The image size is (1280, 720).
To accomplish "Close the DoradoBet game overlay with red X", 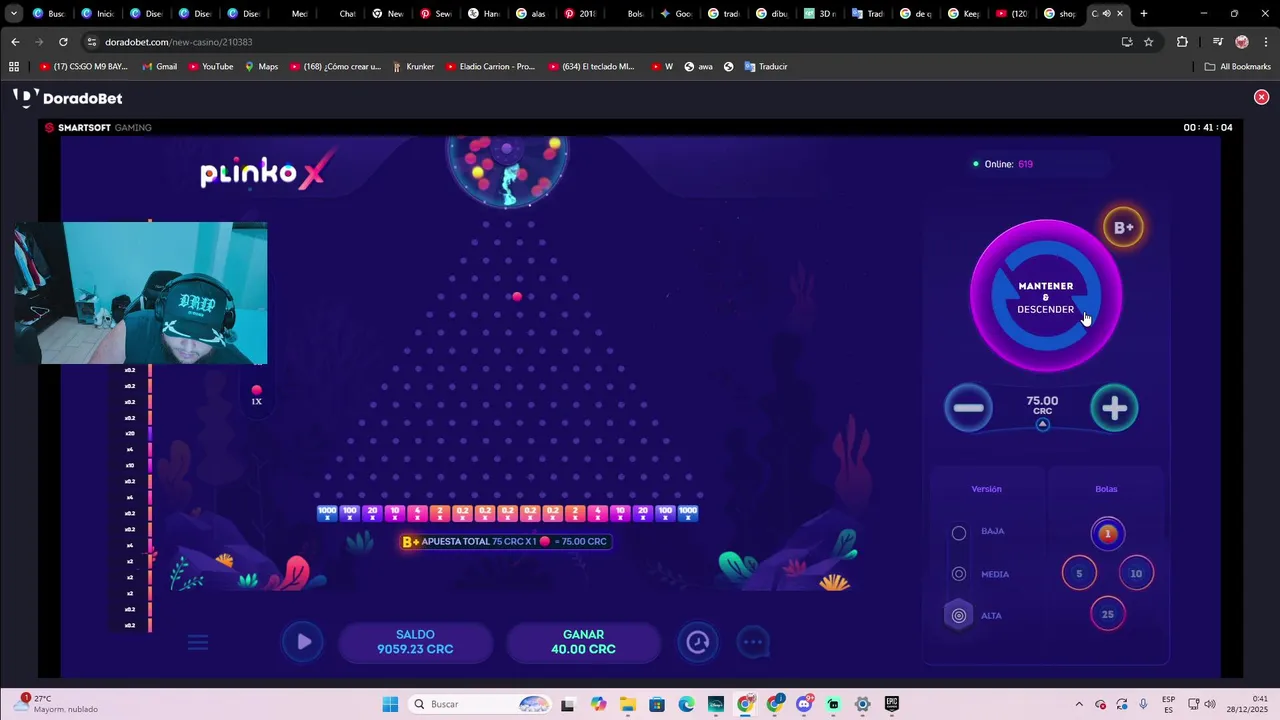I will click(1261, 97).
